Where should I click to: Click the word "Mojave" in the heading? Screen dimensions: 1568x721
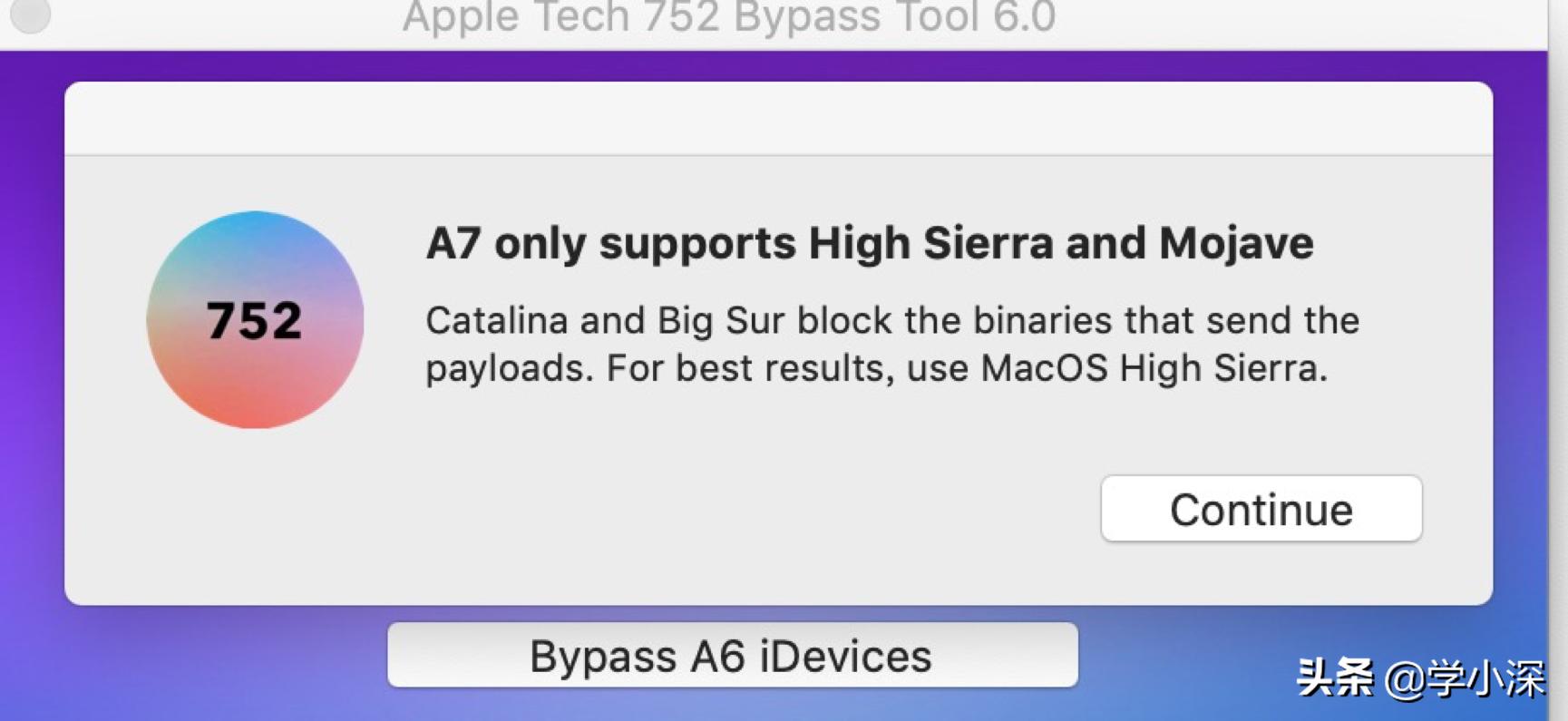1236,244
